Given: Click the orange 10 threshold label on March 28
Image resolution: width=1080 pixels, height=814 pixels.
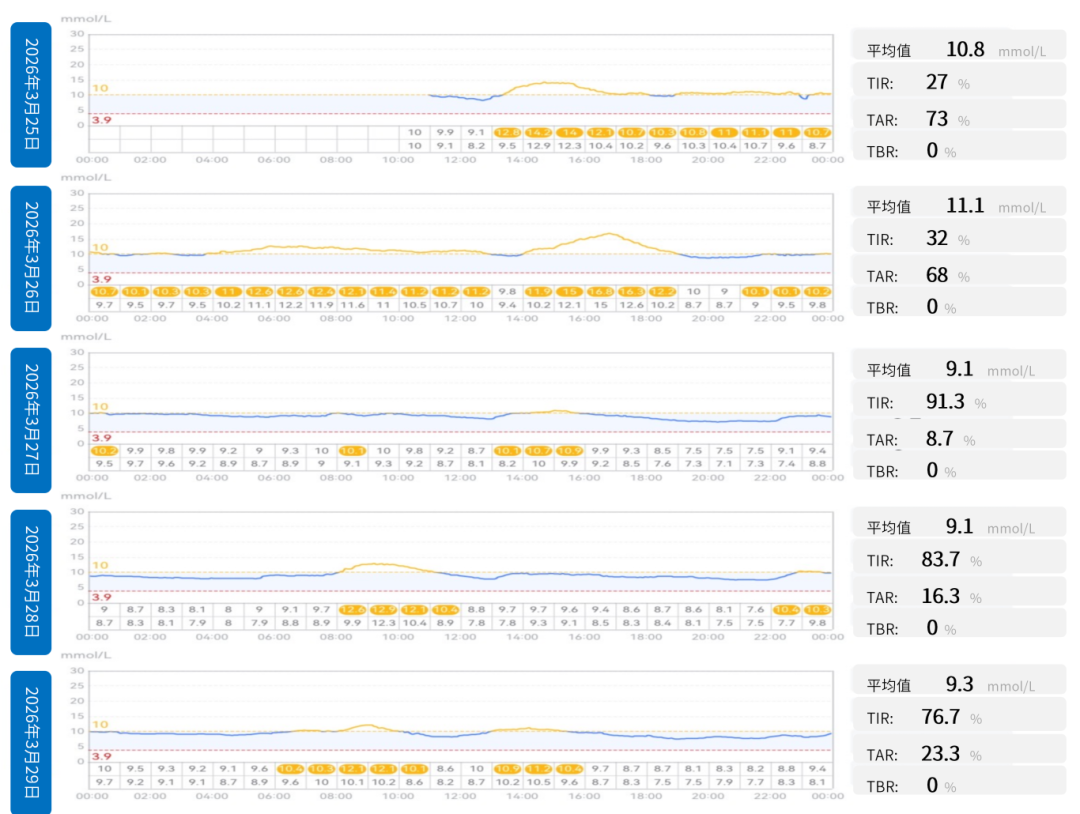Looking at the screenshot, I should coord(101,565).
